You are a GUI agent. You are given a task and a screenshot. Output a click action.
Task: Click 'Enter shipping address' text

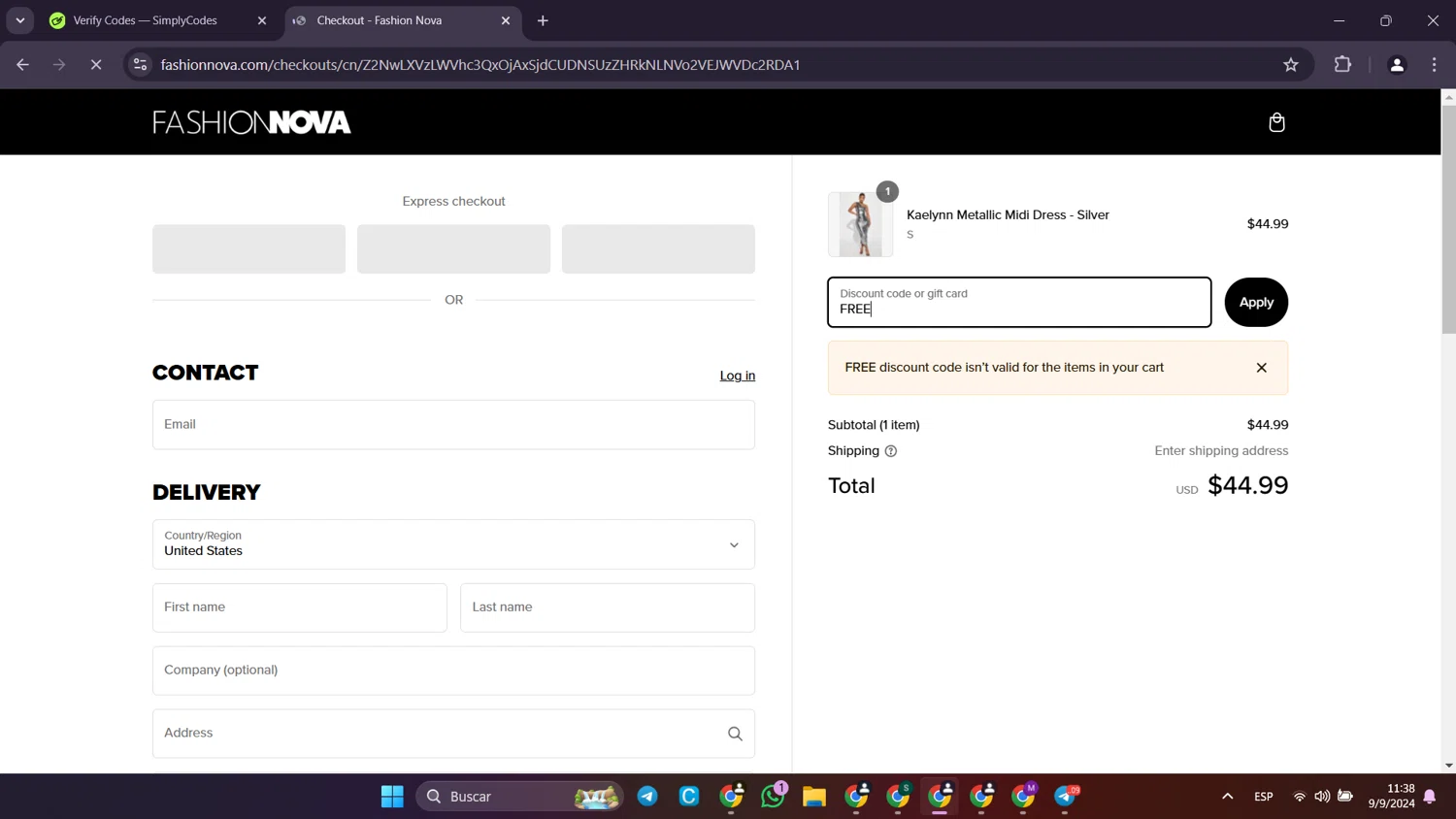[1221, 451]
